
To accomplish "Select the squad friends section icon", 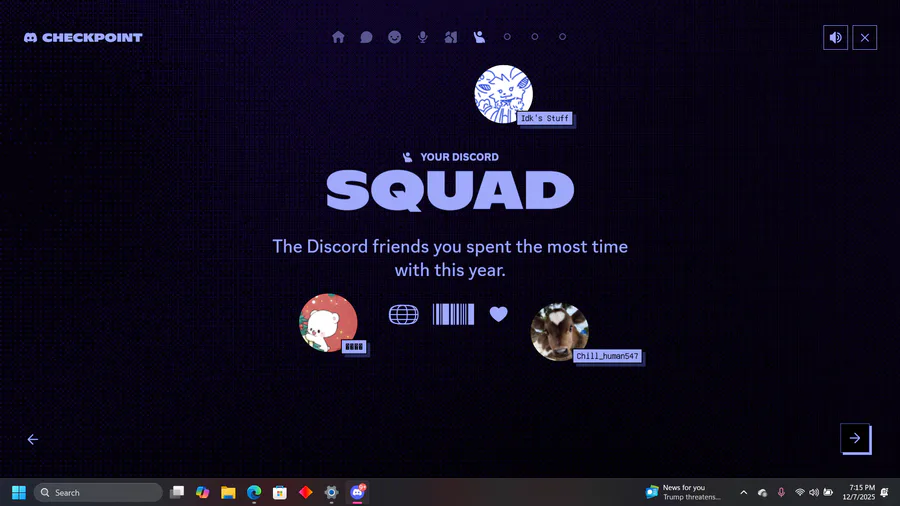I will pos(479,37).
